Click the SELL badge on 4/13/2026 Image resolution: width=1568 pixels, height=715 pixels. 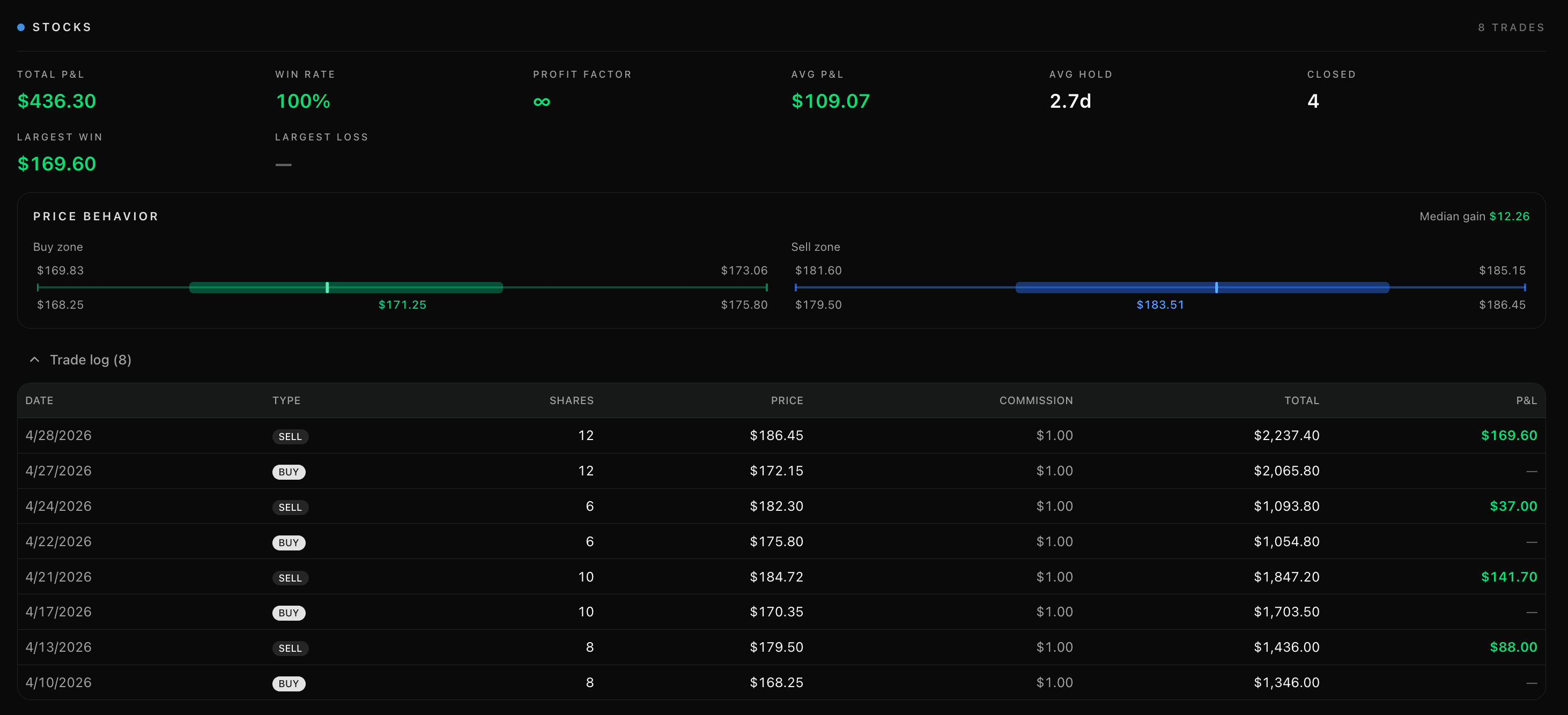click(x=290, y=648)
